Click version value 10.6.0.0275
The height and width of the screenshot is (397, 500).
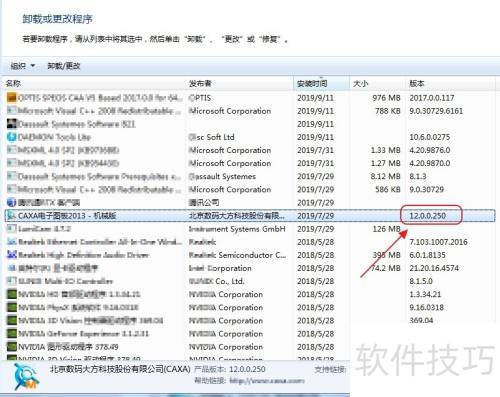[430, 137]
